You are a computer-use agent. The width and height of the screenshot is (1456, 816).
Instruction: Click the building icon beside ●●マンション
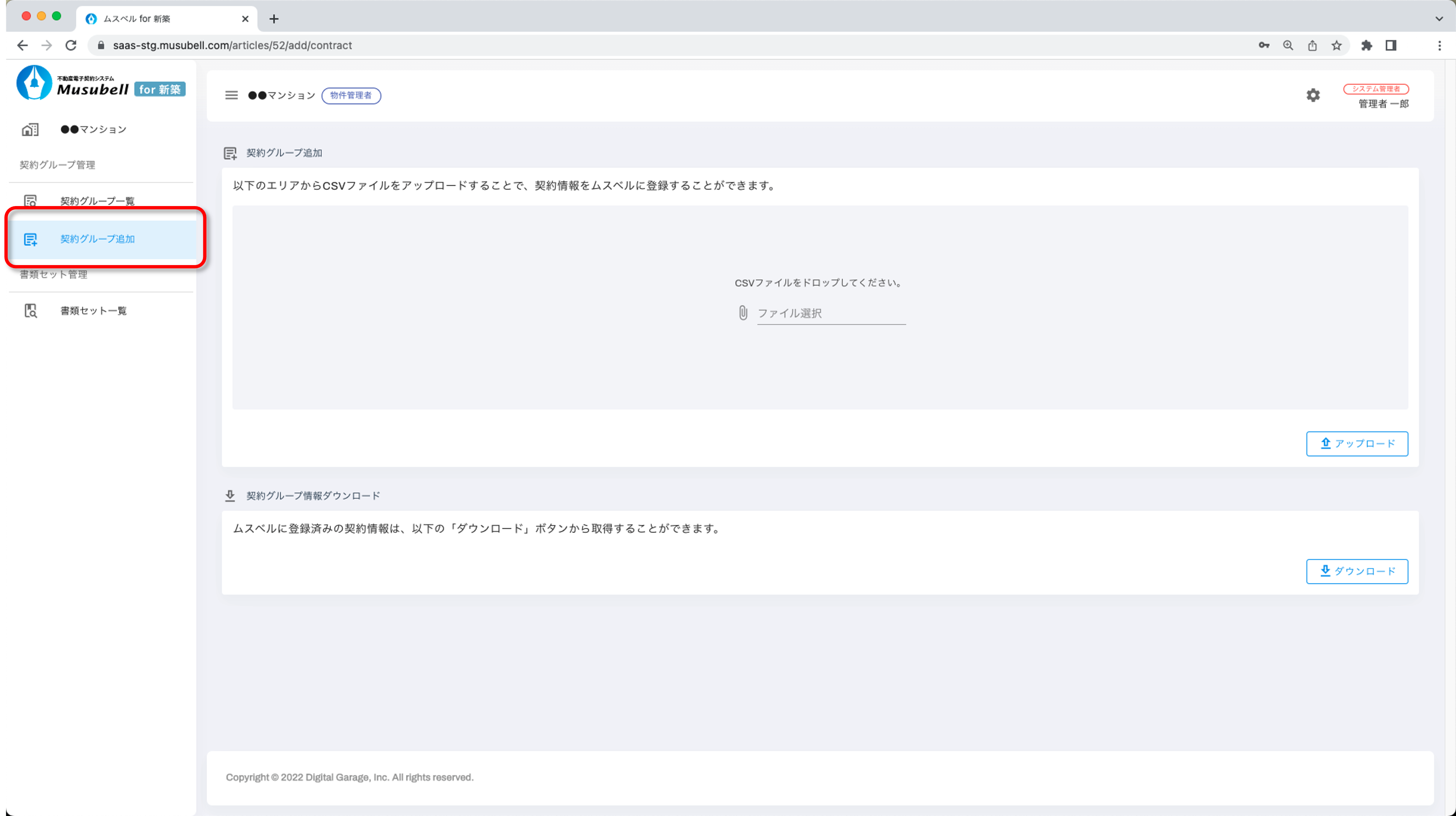coord(30,130)
